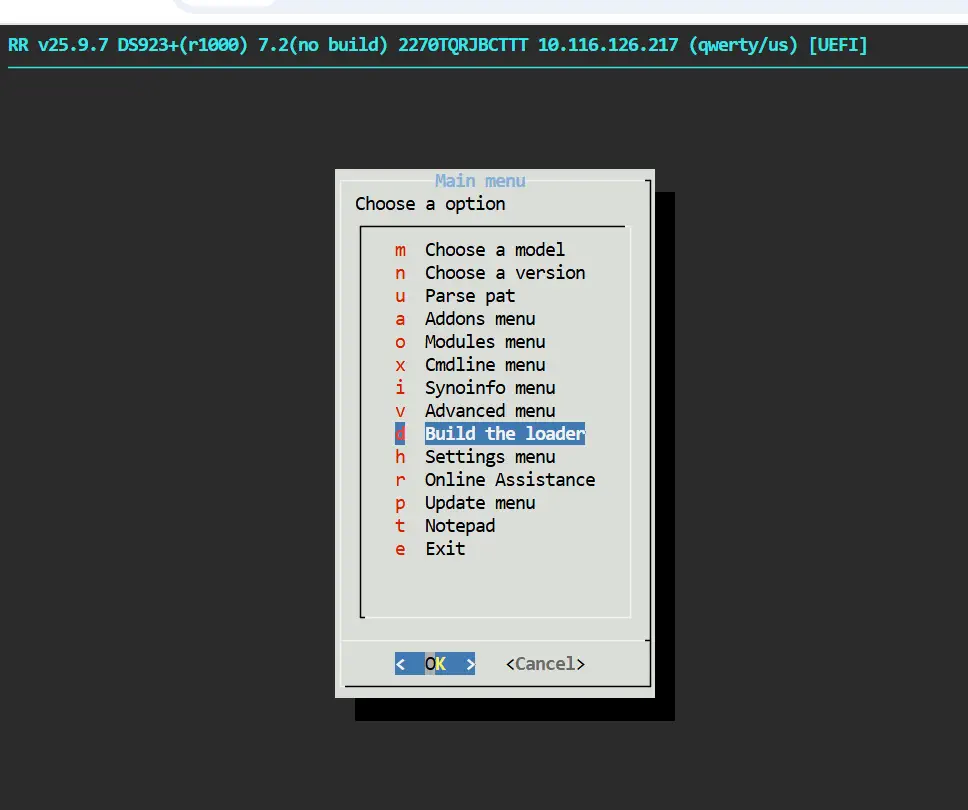This screenshot has width=968, height=810.
Task: Open the Synoinfo menu
Action: tap(489, 388)
